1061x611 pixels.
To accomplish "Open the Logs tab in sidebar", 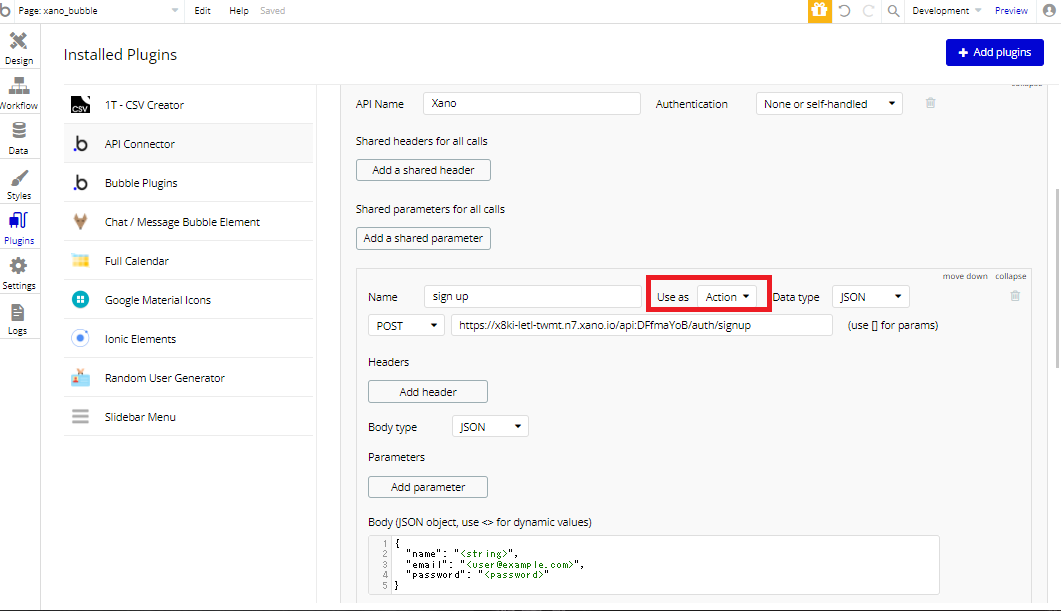I will (18, 319).
